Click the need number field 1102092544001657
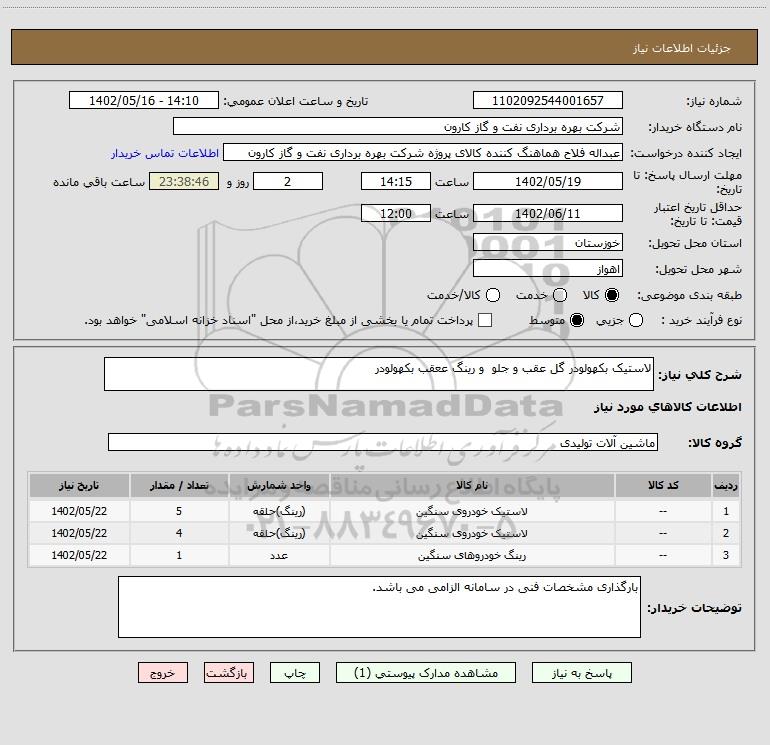770x745 pixels. [548, 100]
